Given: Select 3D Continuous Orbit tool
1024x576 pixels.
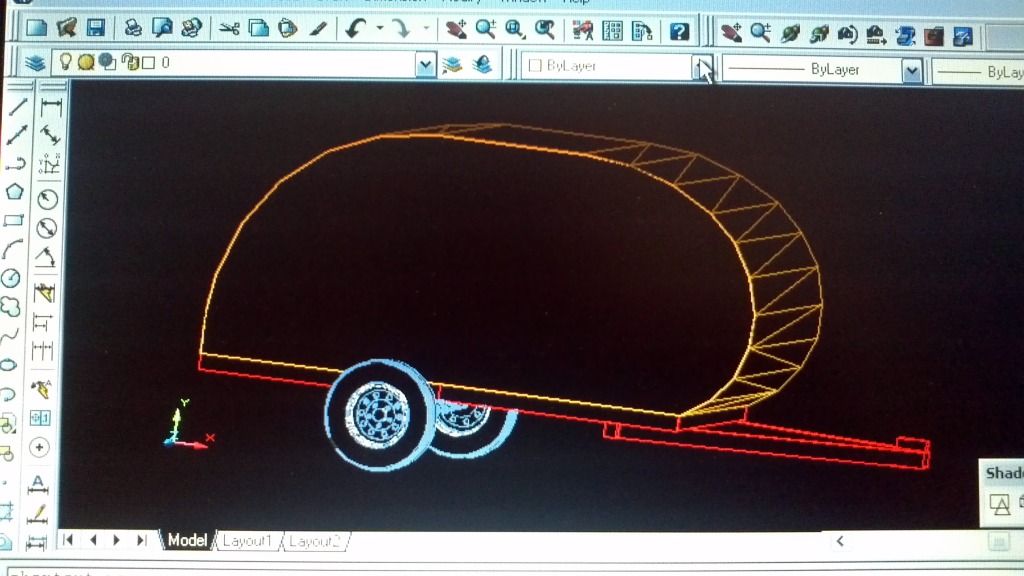Looking at the screenshot, I should point(819,33).
